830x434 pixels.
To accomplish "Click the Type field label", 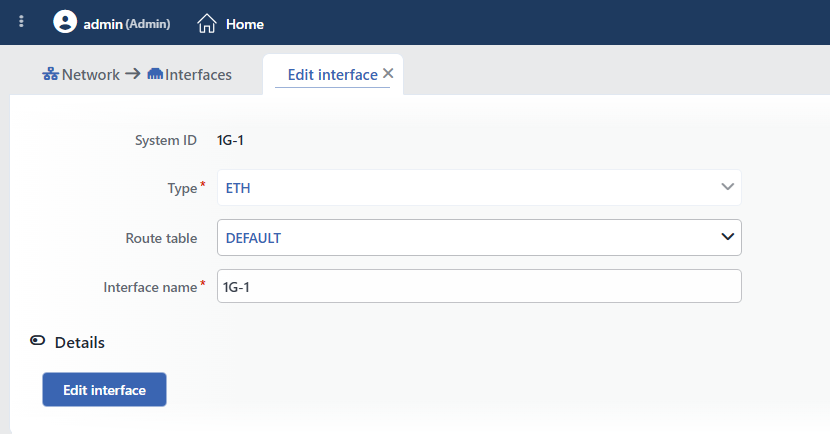I will coord(182,188).
